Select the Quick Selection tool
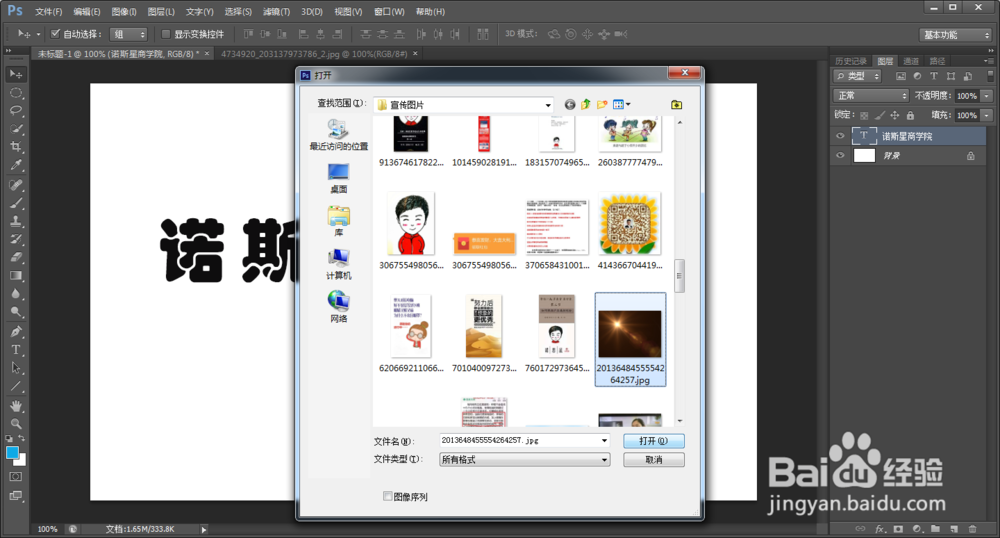The height and width of the screenshot is (538, 1000). point(16,129)
